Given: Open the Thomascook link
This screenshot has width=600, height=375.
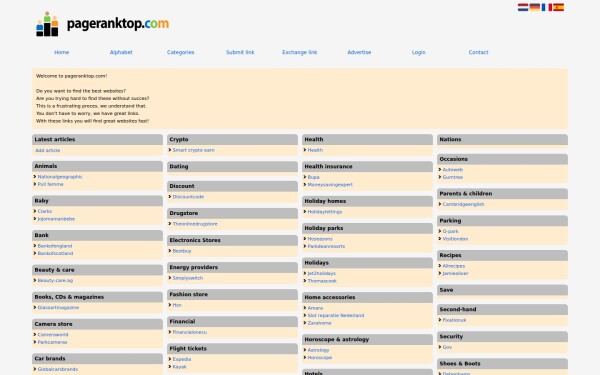Looking at the screenshot, I should pyautogui.click(x=322, y=281).
